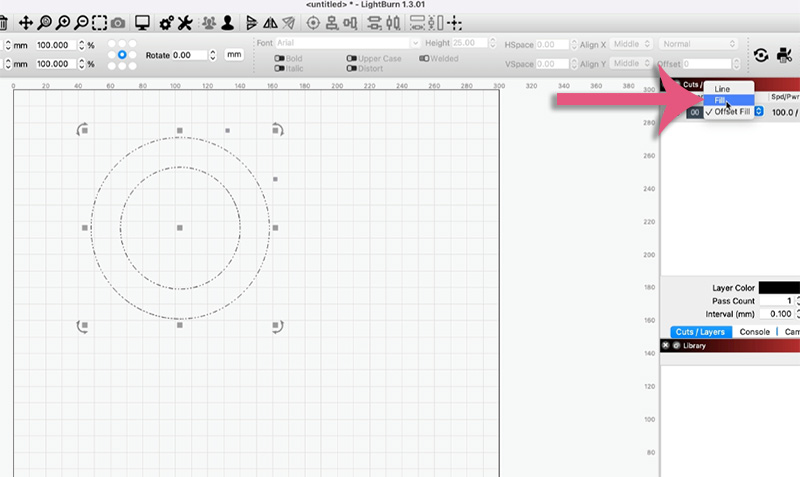
Task: Switch to the Console tab
Action: [755, 332]
